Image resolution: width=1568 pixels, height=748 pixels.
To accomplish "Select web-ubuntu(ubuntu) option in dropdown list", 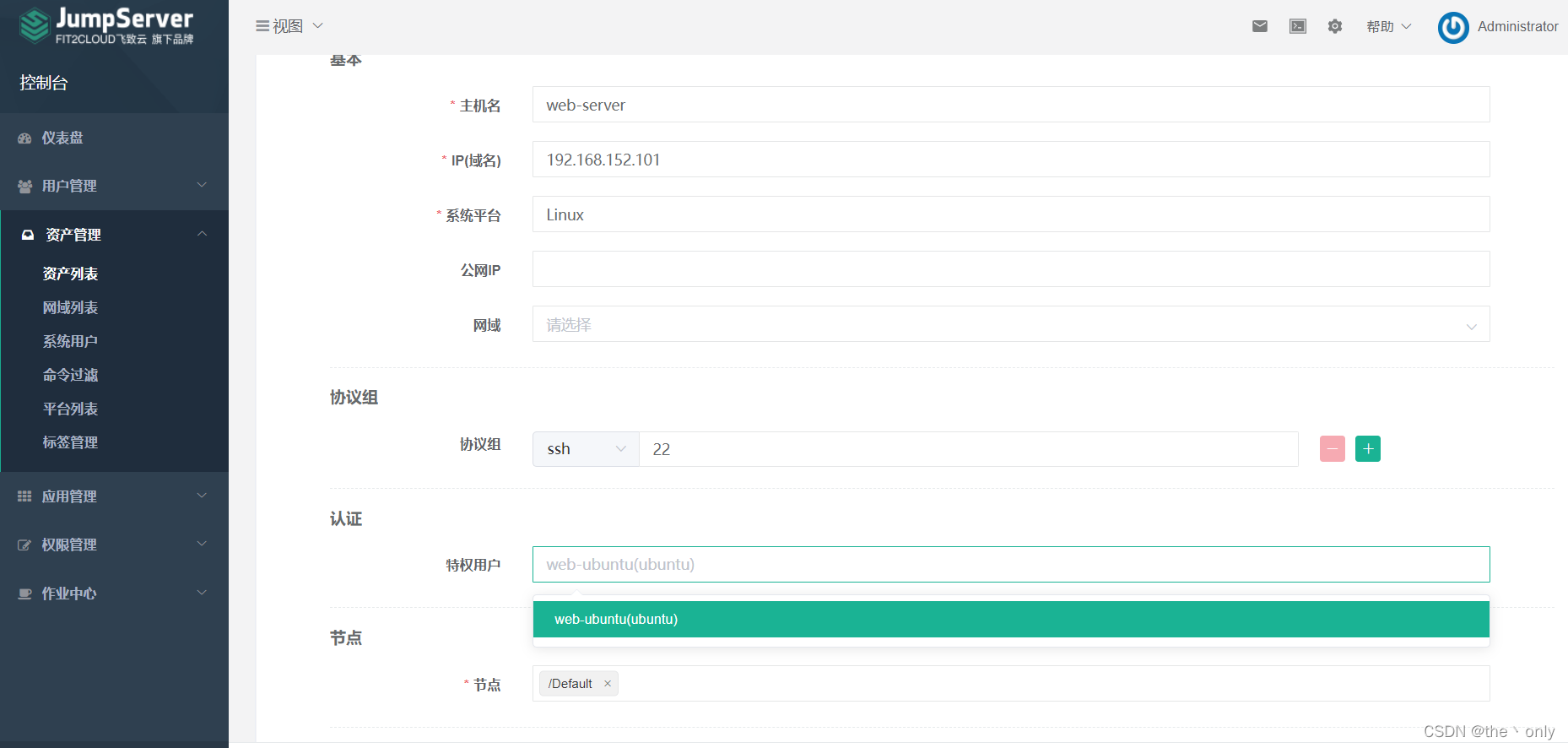I will [1011, 619].
